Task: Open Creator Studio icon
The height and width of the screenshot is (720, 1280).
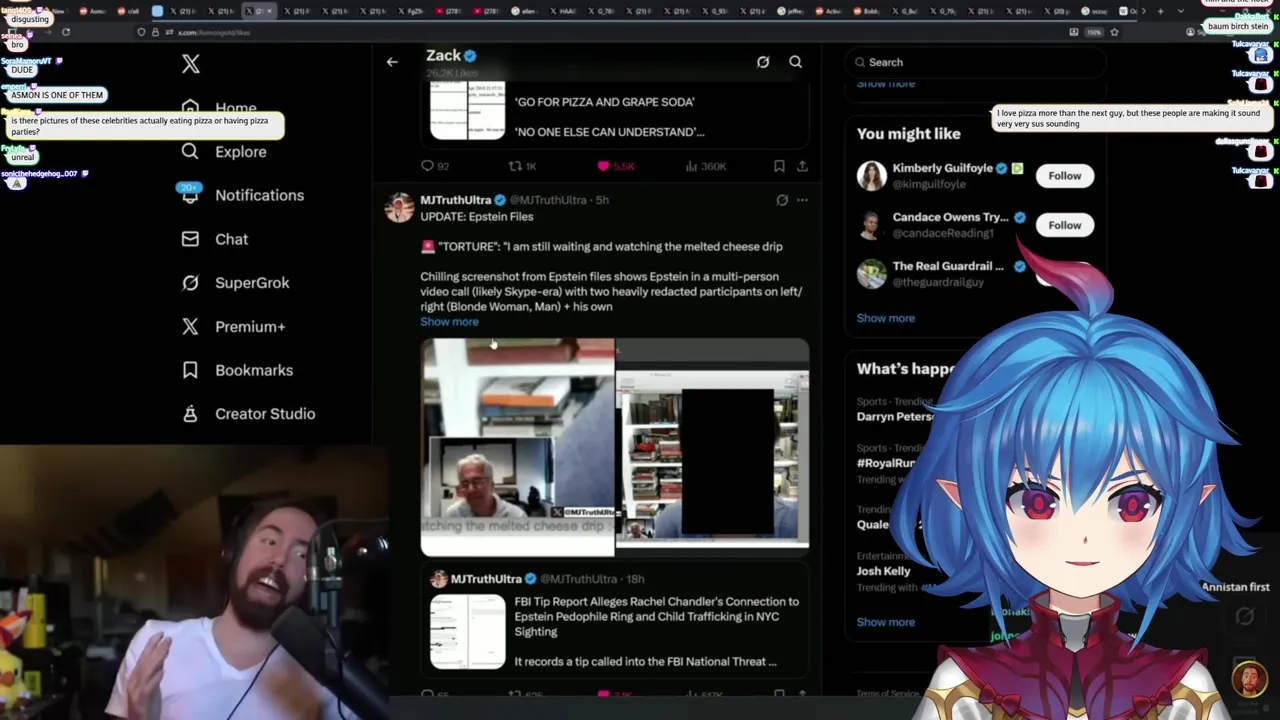Action: coord(190,413)
